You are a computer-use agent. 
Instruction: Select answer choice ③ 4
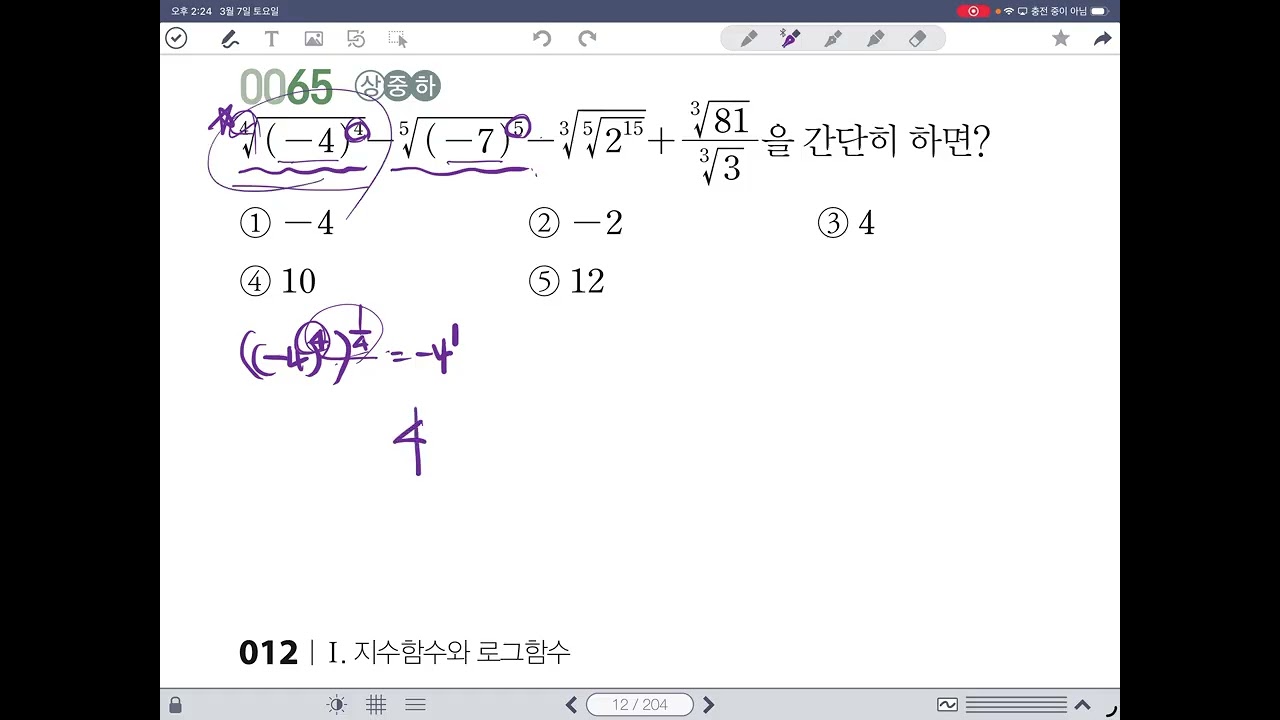coord(846,223)
